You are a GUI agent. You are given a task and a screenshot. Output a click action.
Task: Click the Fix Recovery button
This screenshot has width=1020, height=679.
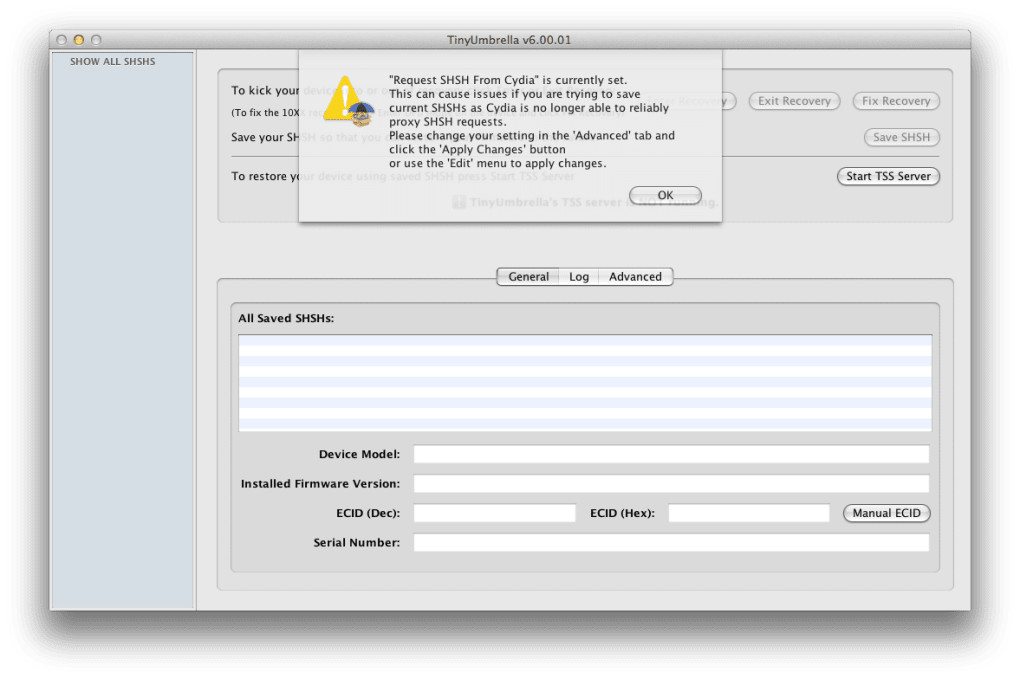896,101
